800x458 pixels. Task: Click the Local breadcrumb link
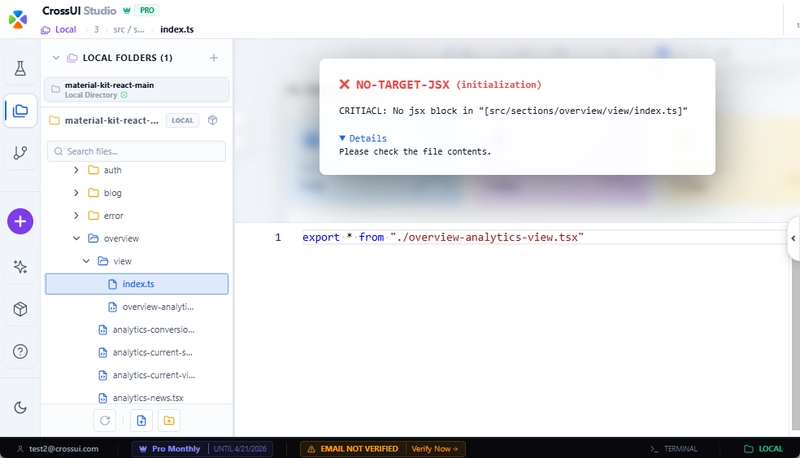pos(65,30)
